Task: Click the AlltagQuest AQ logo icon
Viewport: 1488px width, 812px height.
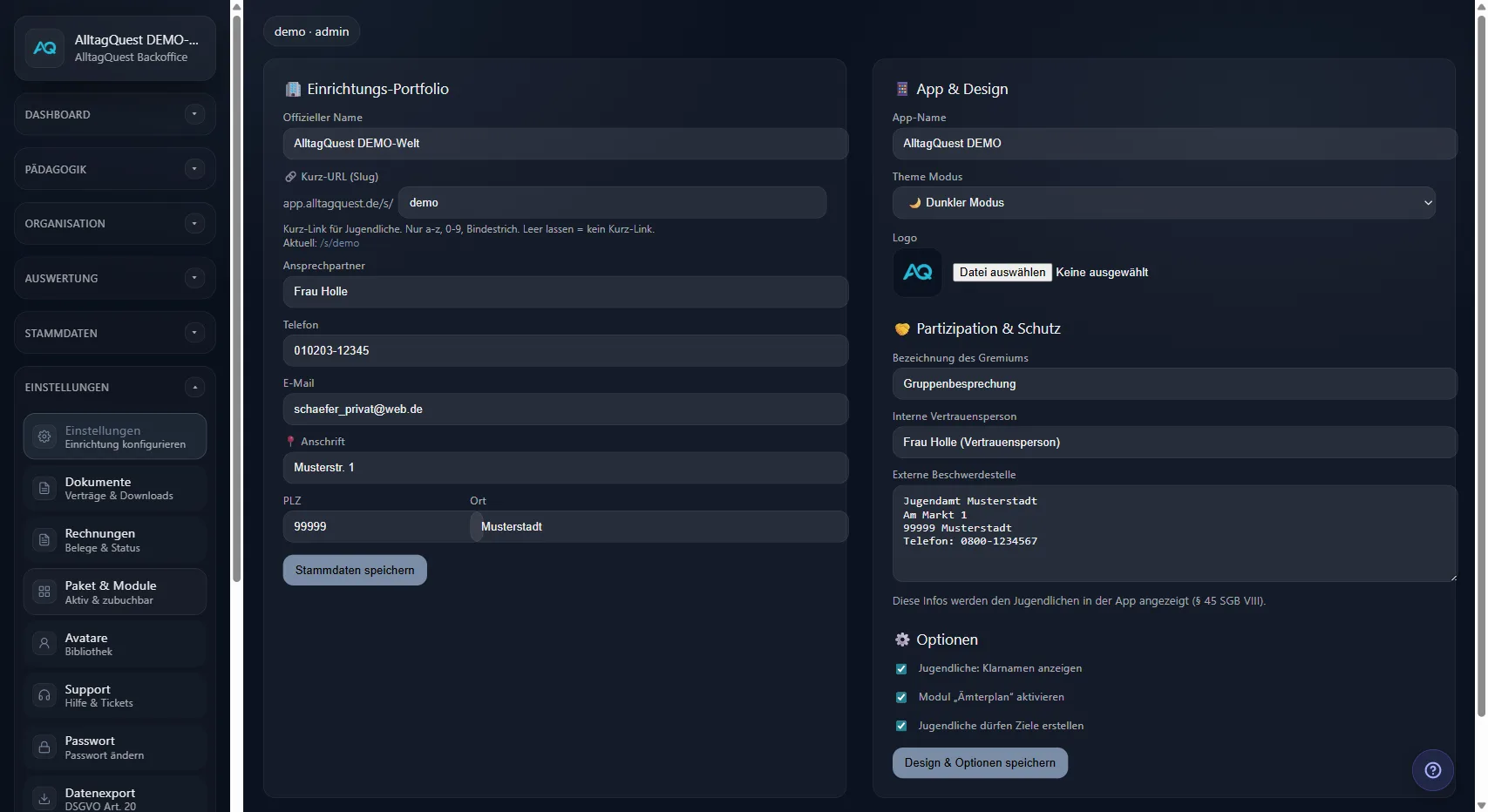Action: click(x=44, y=49)
